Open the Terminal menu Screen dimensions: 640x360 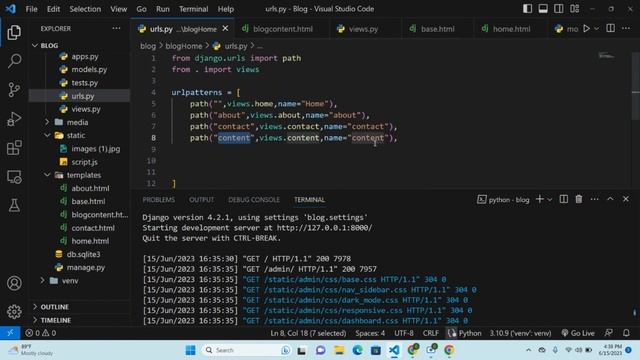click(193, 9)
